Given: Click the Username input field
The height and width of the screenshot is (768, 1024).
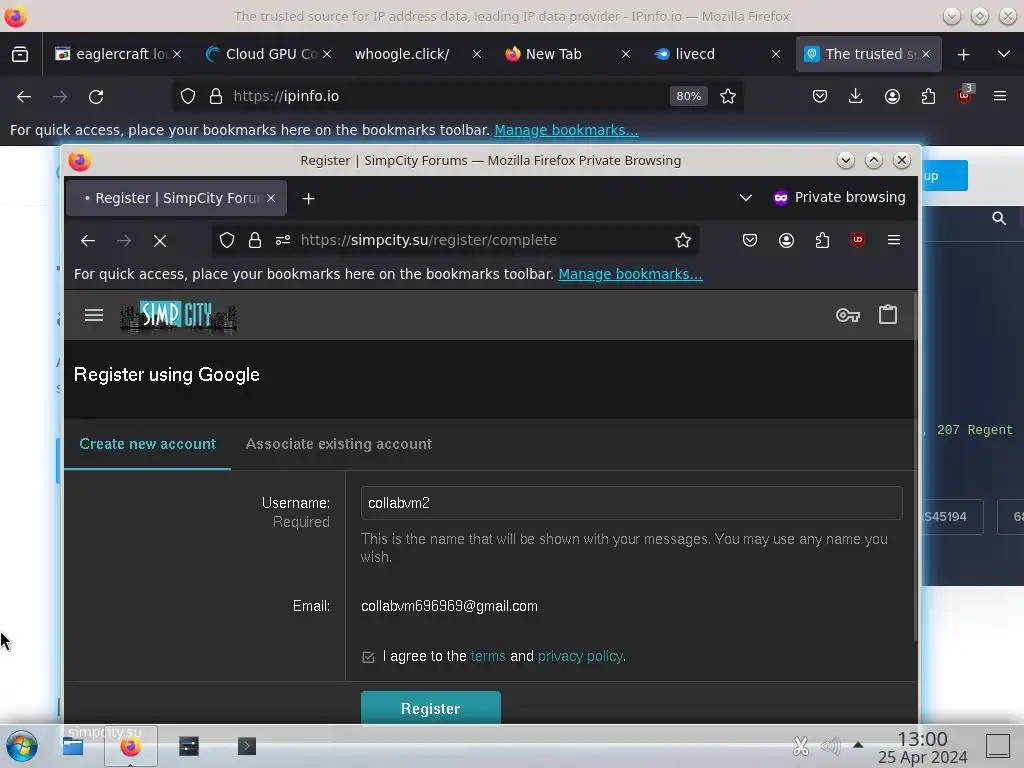Looking at the screenshot, I should [632, 503].
